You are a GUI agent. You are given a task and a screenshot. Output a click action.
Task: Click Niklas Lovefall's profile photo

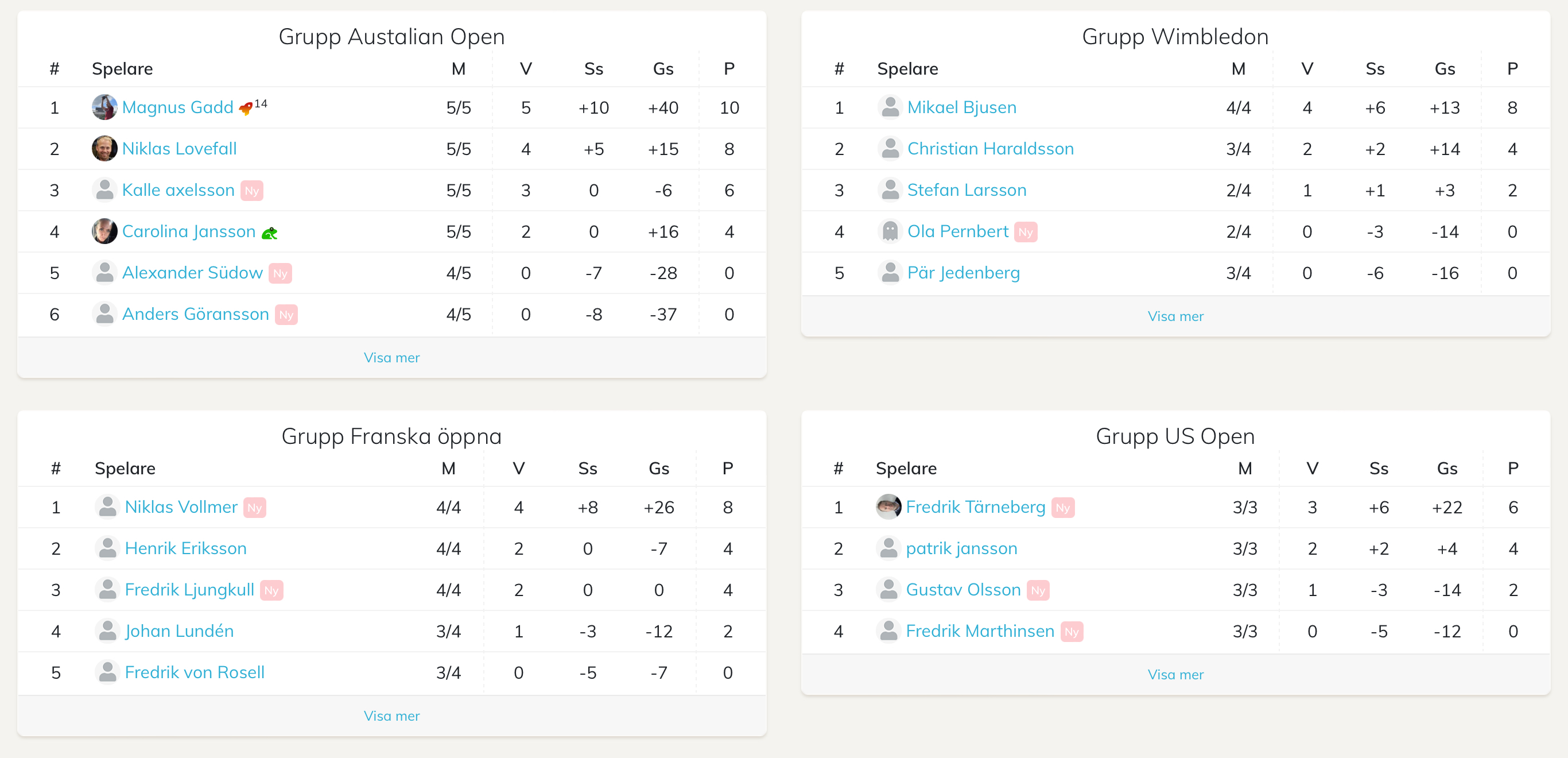coord(104,149)
